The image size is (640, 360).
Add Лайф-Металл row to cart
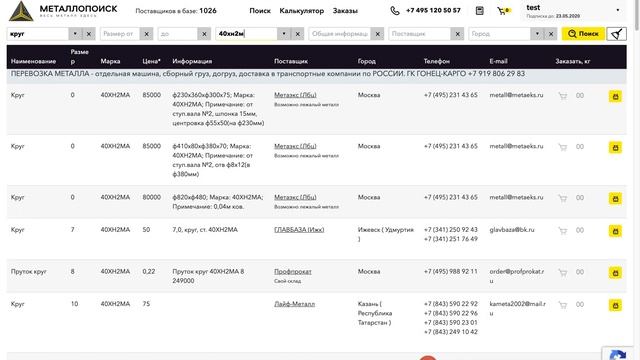[563, 305]
